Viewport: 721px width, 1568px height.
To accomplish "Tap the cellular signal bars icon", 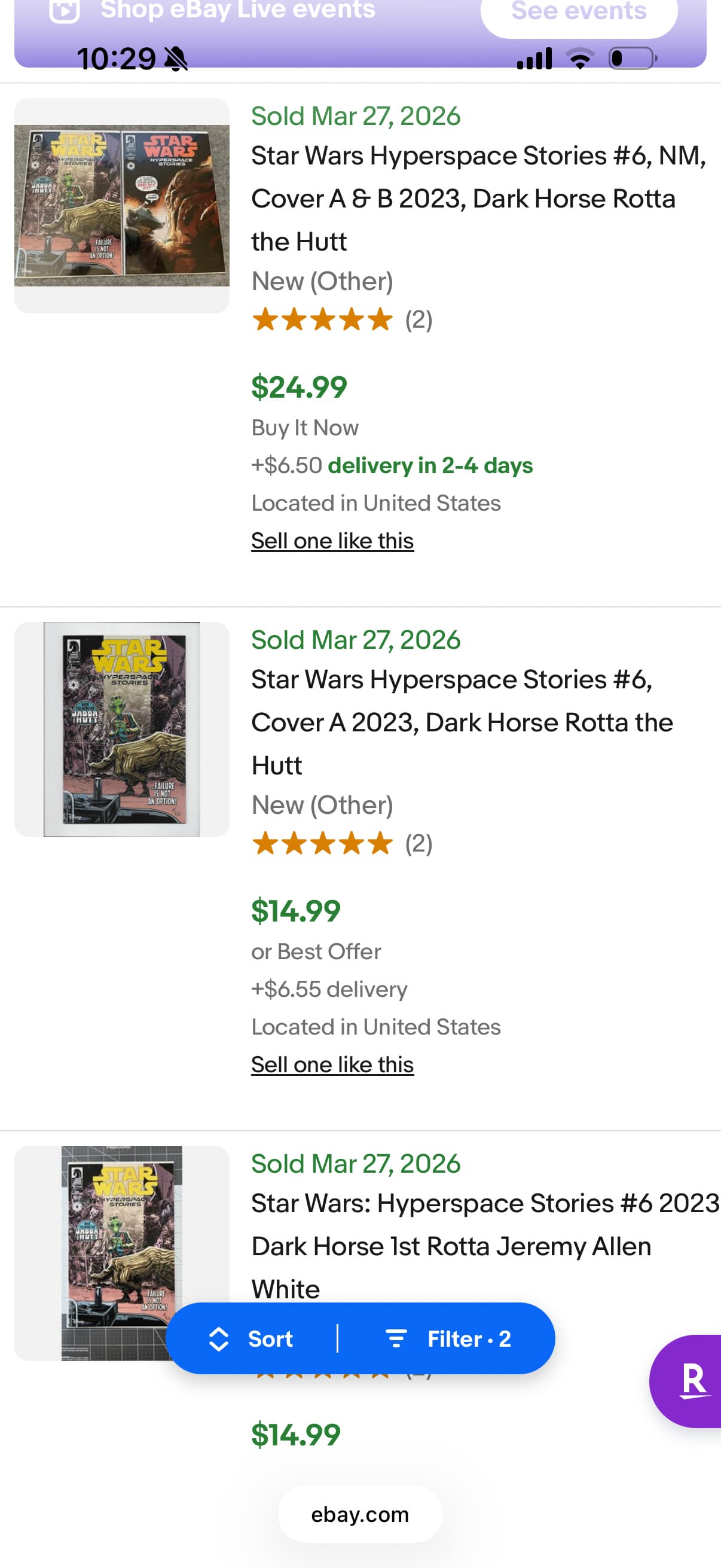I will tap(534, 59).
